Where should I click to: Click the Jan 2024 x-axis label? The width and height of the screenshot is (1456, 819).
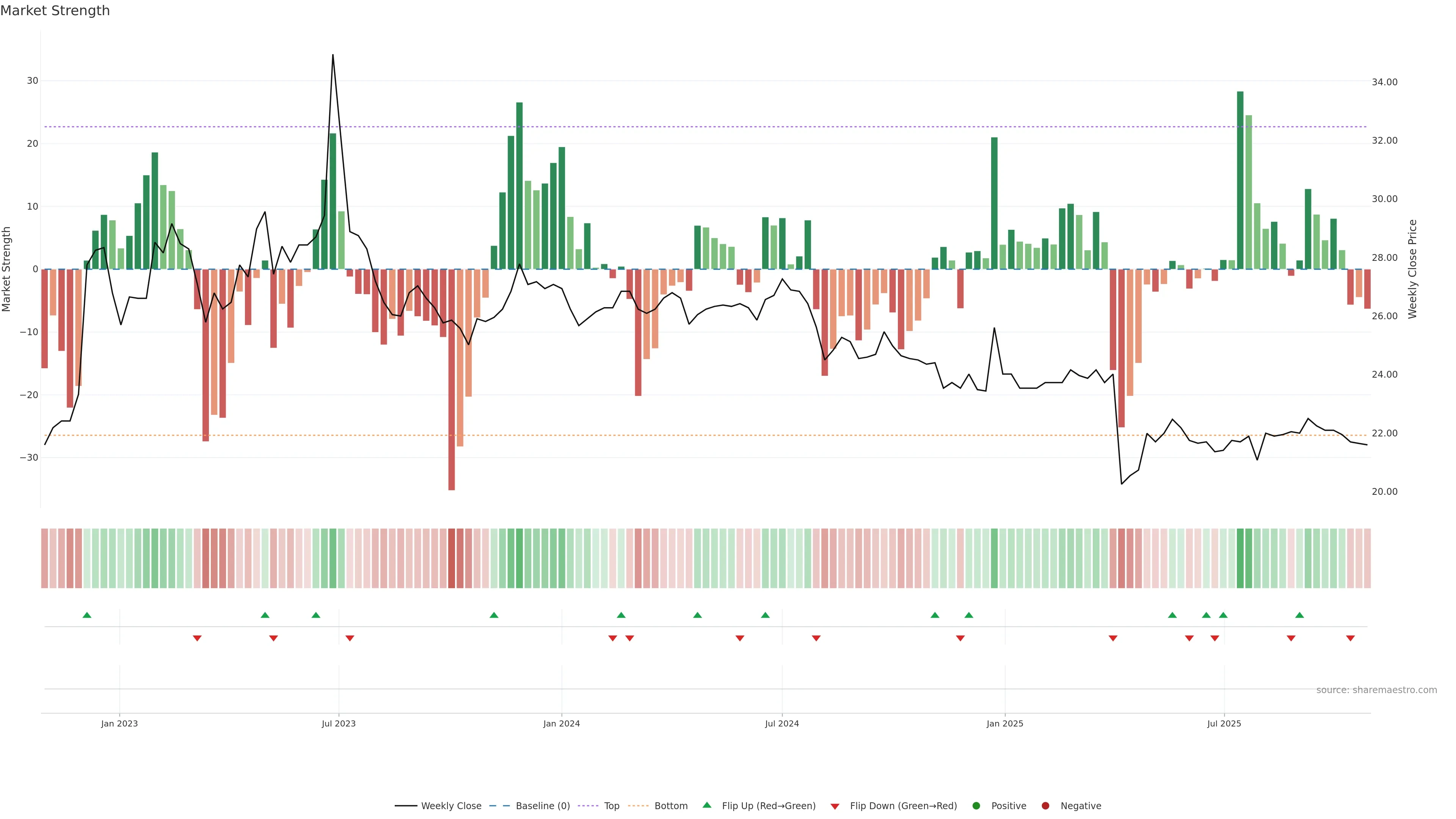coord(561,723)
